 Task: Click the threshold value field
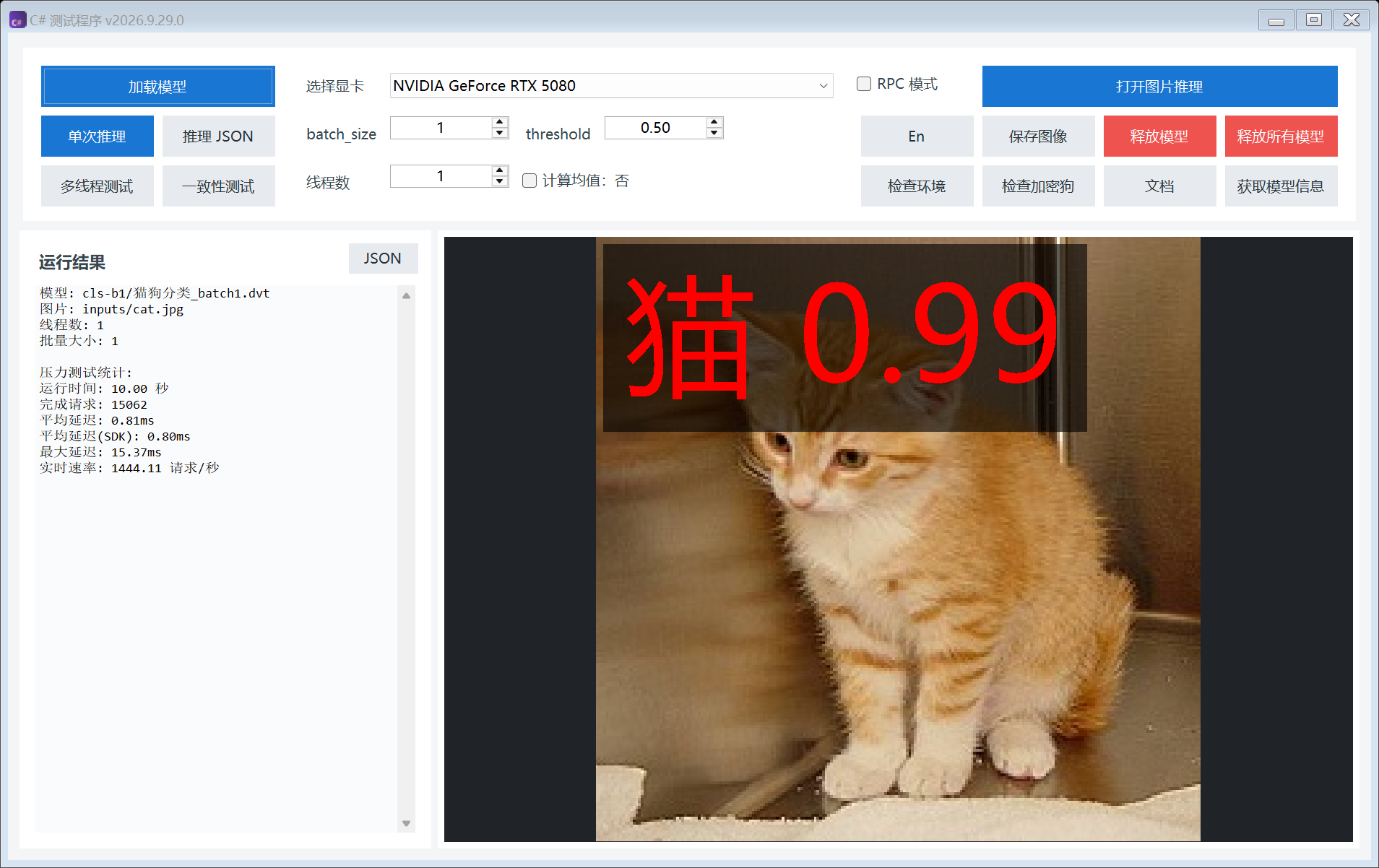click(655, 128)
